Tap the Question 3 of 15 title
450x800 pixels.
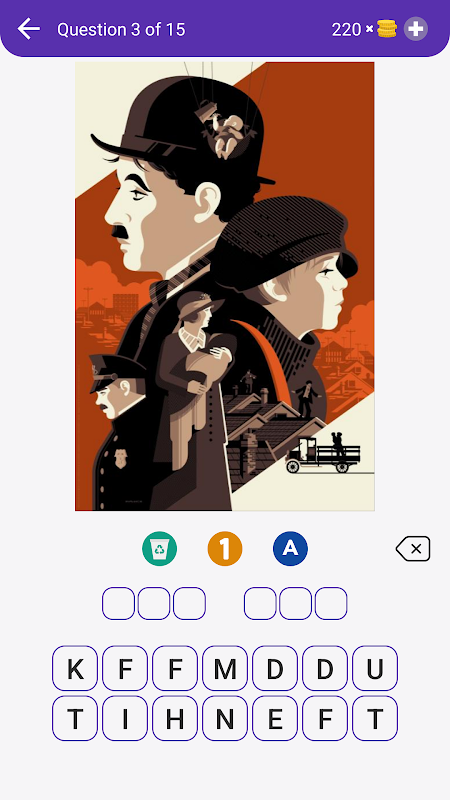click(121, 30)
